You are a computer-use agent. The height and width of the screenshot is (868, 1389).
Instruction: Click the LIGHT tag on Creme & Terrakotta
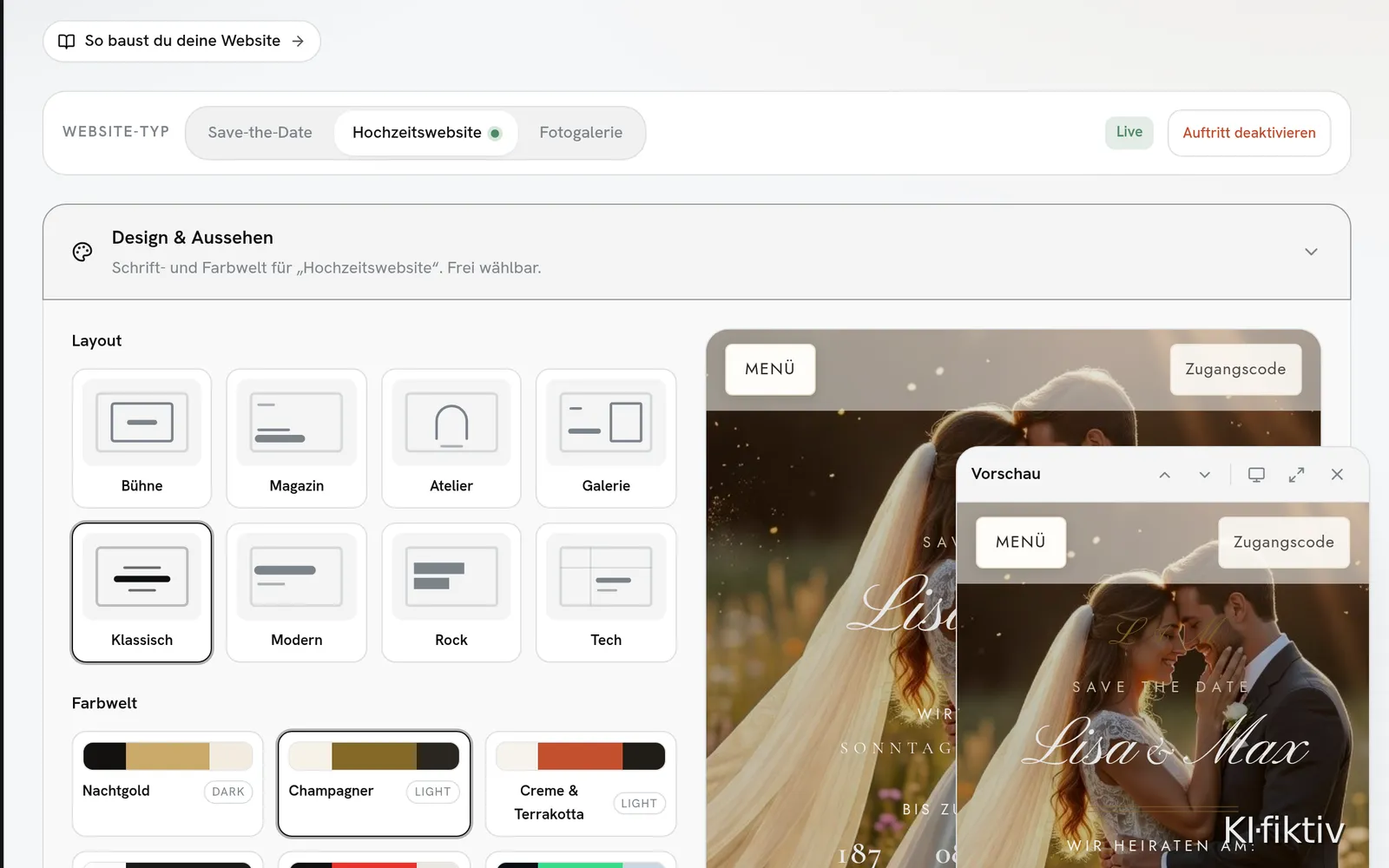point(639,804)
